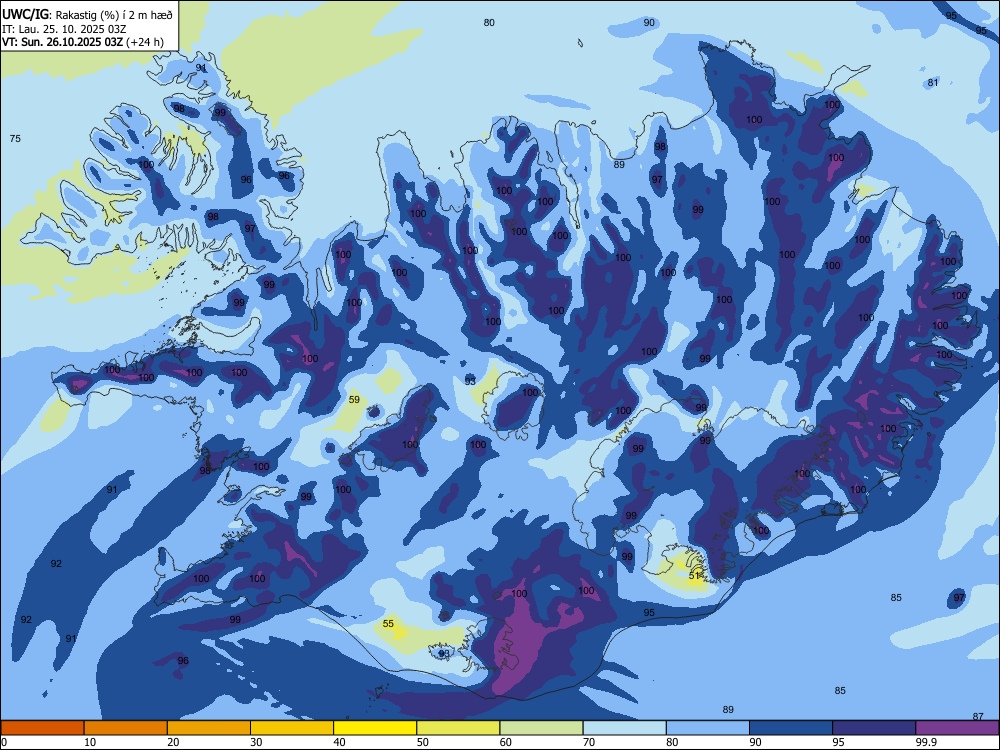Choose the amber 30–40 legend swatch
The image size is (1000, 750).
point(292,728)
